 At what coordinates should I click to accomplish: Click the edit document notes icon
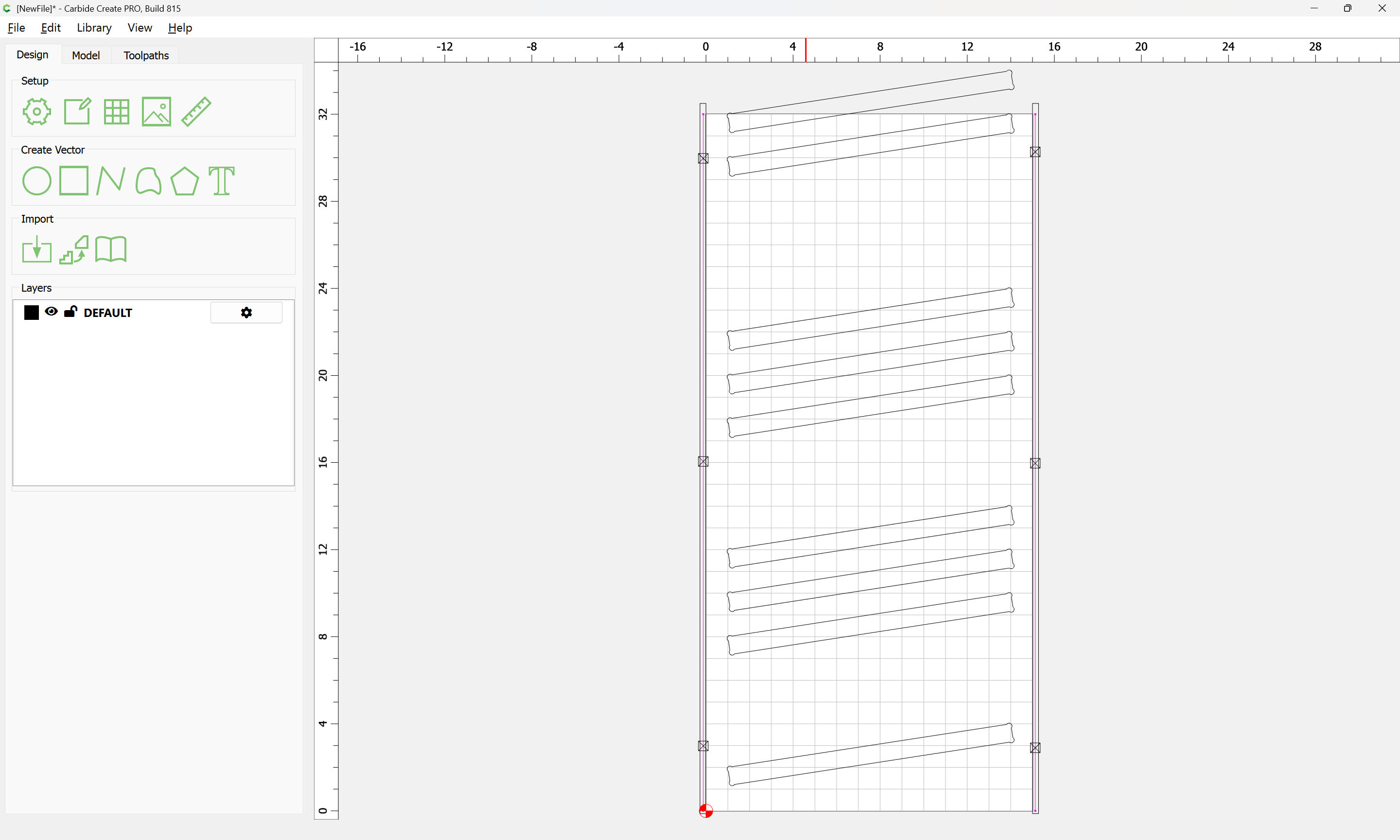point(77,111)
